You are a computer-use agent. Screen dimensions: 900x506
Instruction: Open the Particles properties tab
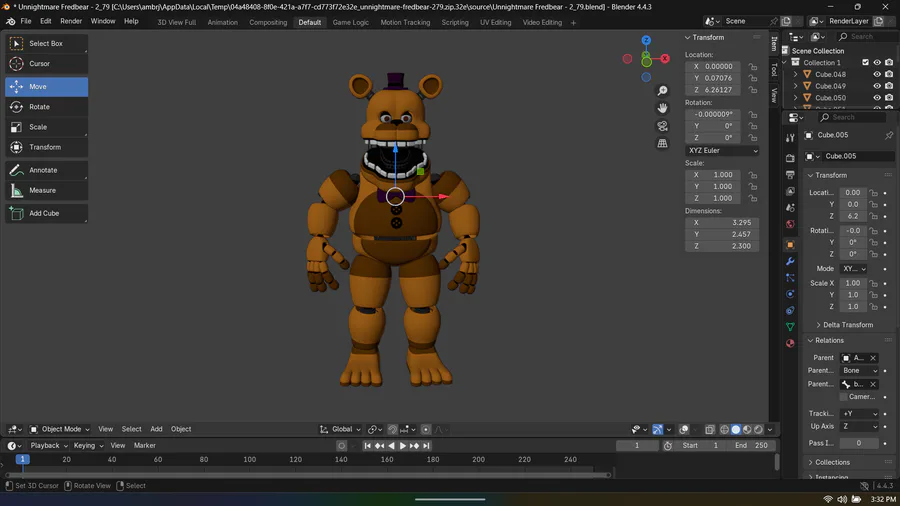[790, 278]
